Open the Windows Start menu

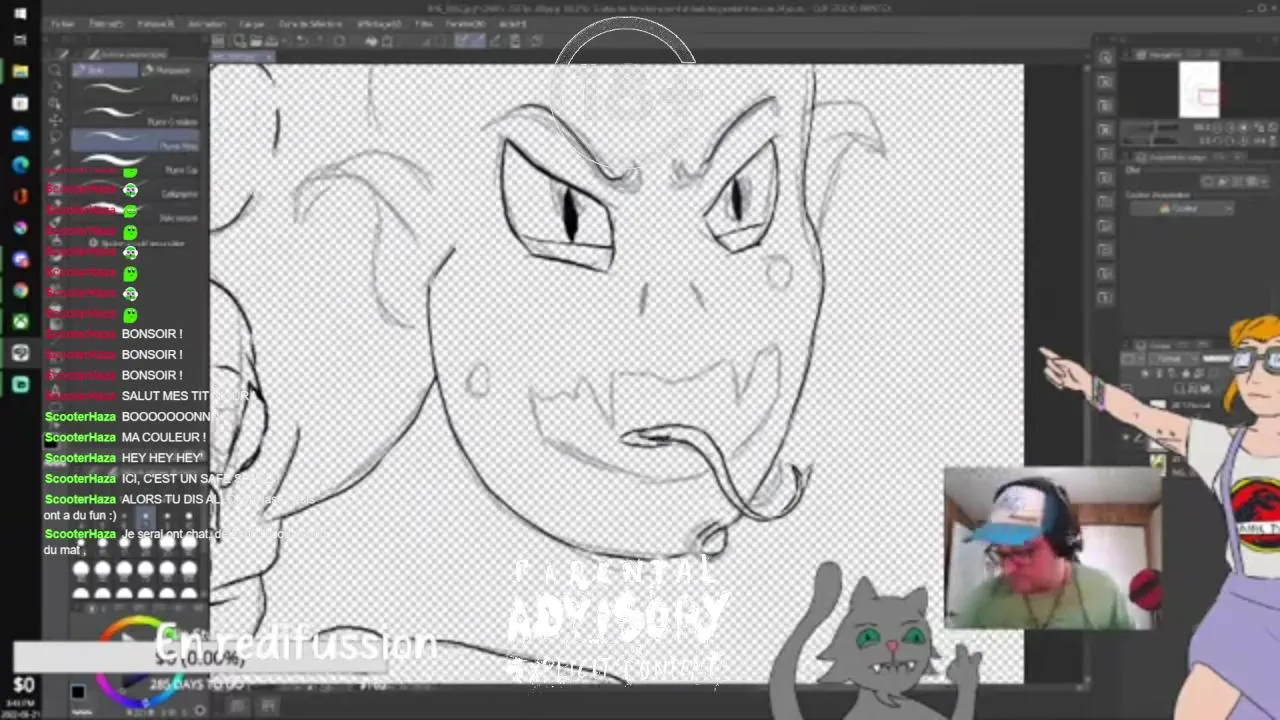coord(21,15)
